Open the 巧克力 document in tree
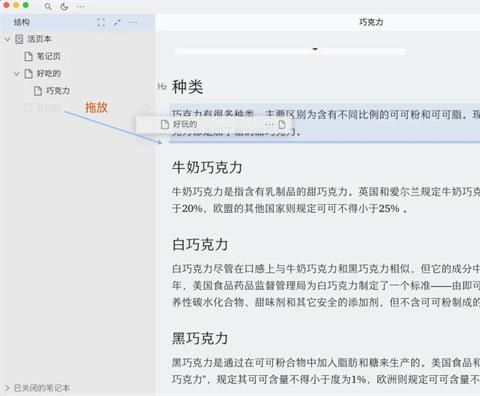480x396 pixels. coord(58,91)
